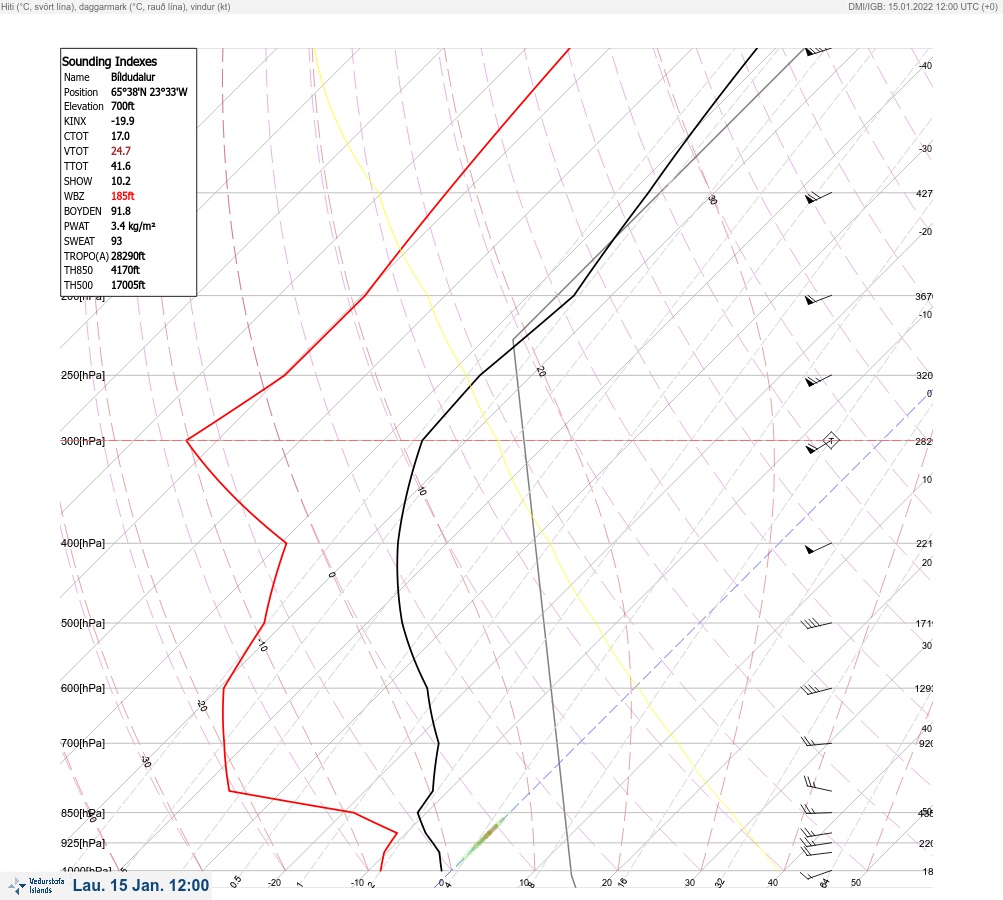The width and height of the screenshot is (1003, 900).
Task: Click the mixing ratio label 16
Action: pos(622,882)
